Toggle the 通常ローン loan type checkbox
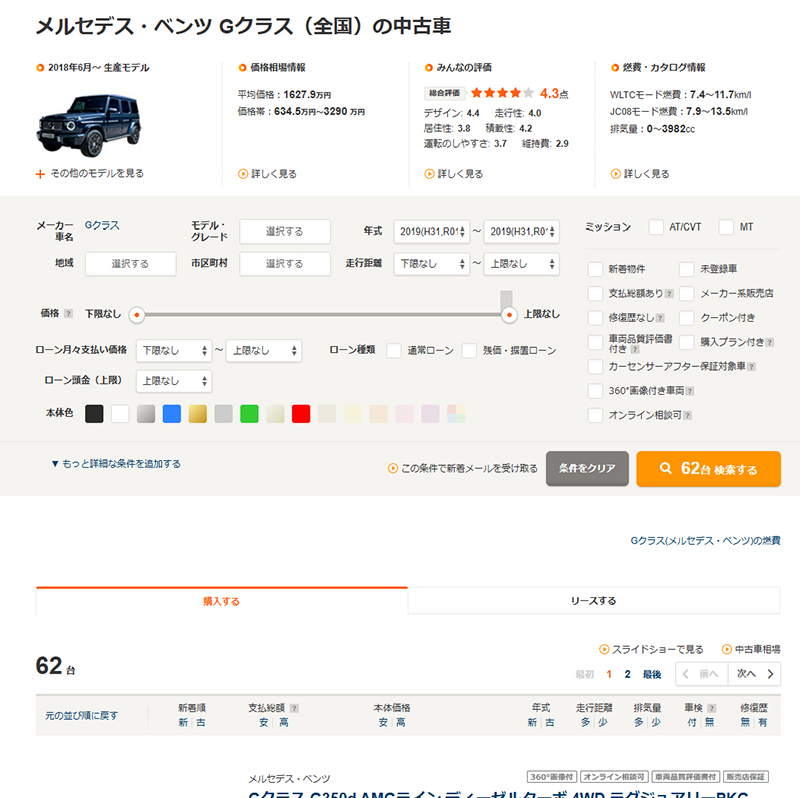 pos(394,351)
